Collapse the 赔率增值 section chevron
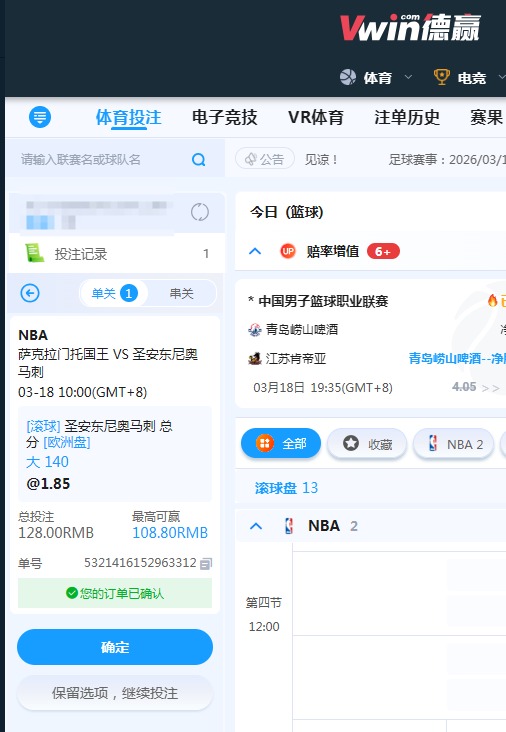Viewport: 506px width, 732px height. click(255, 252)
